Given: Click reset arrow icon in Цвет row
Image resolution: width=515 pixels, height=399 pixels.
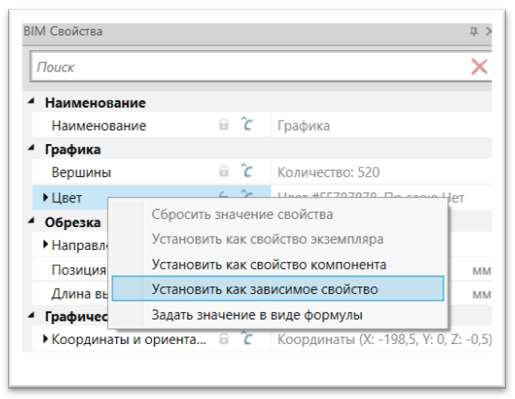Looking at the screenshot, I should tap(246, 194).
